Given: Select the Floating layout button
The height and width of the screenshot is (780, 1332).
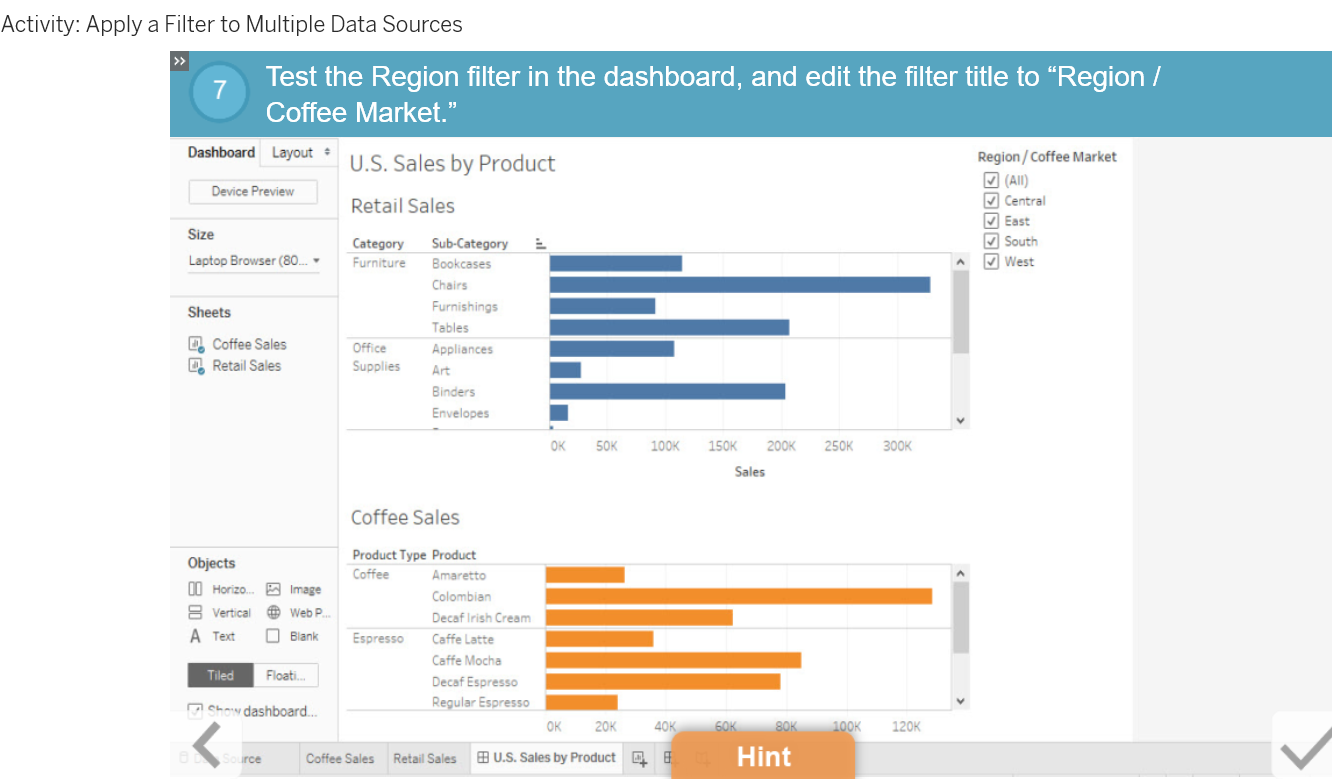Looking at the screenshot, I should 286,675.
